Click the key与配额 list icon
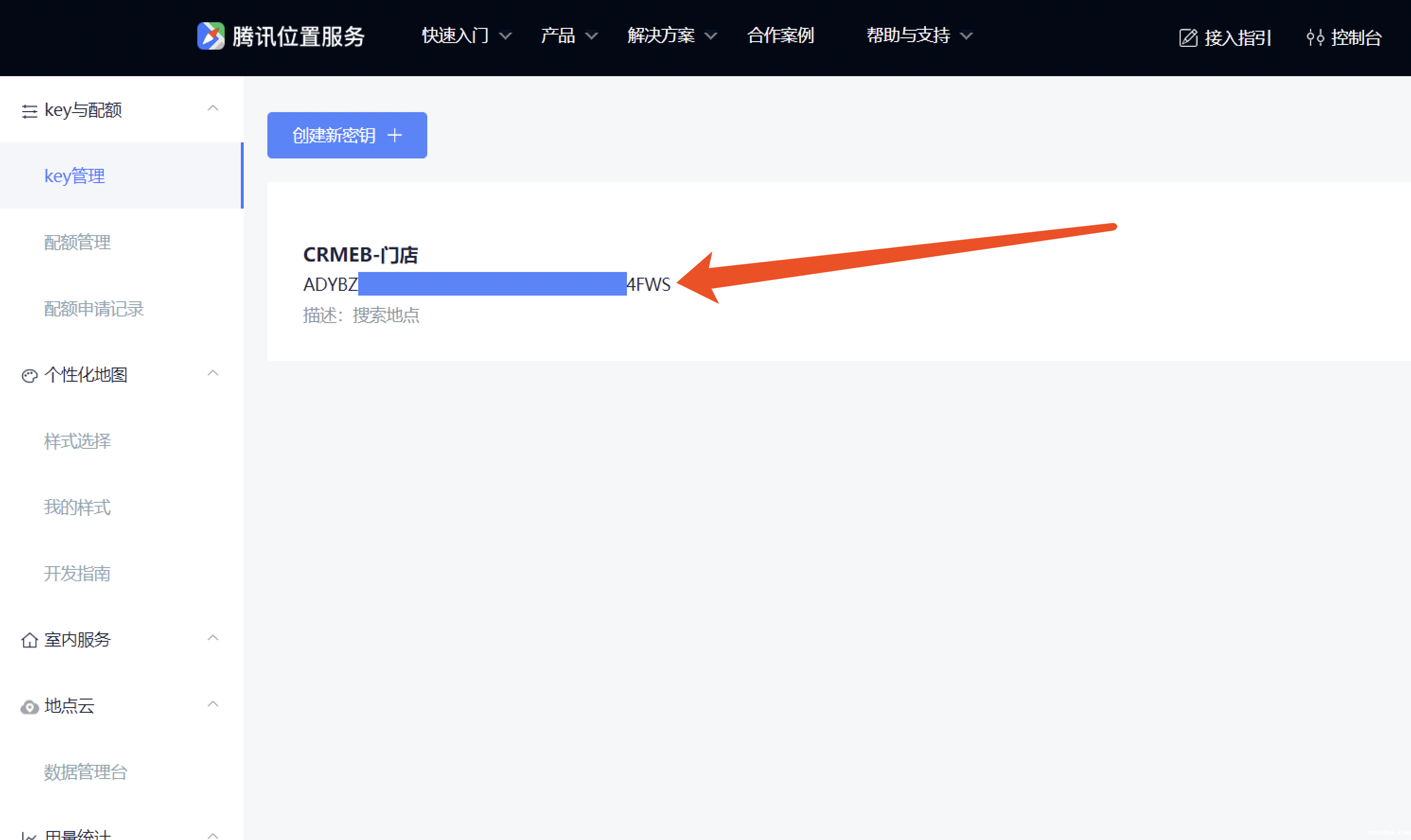This screenshot has width=1411, height=840. [29, 111]
